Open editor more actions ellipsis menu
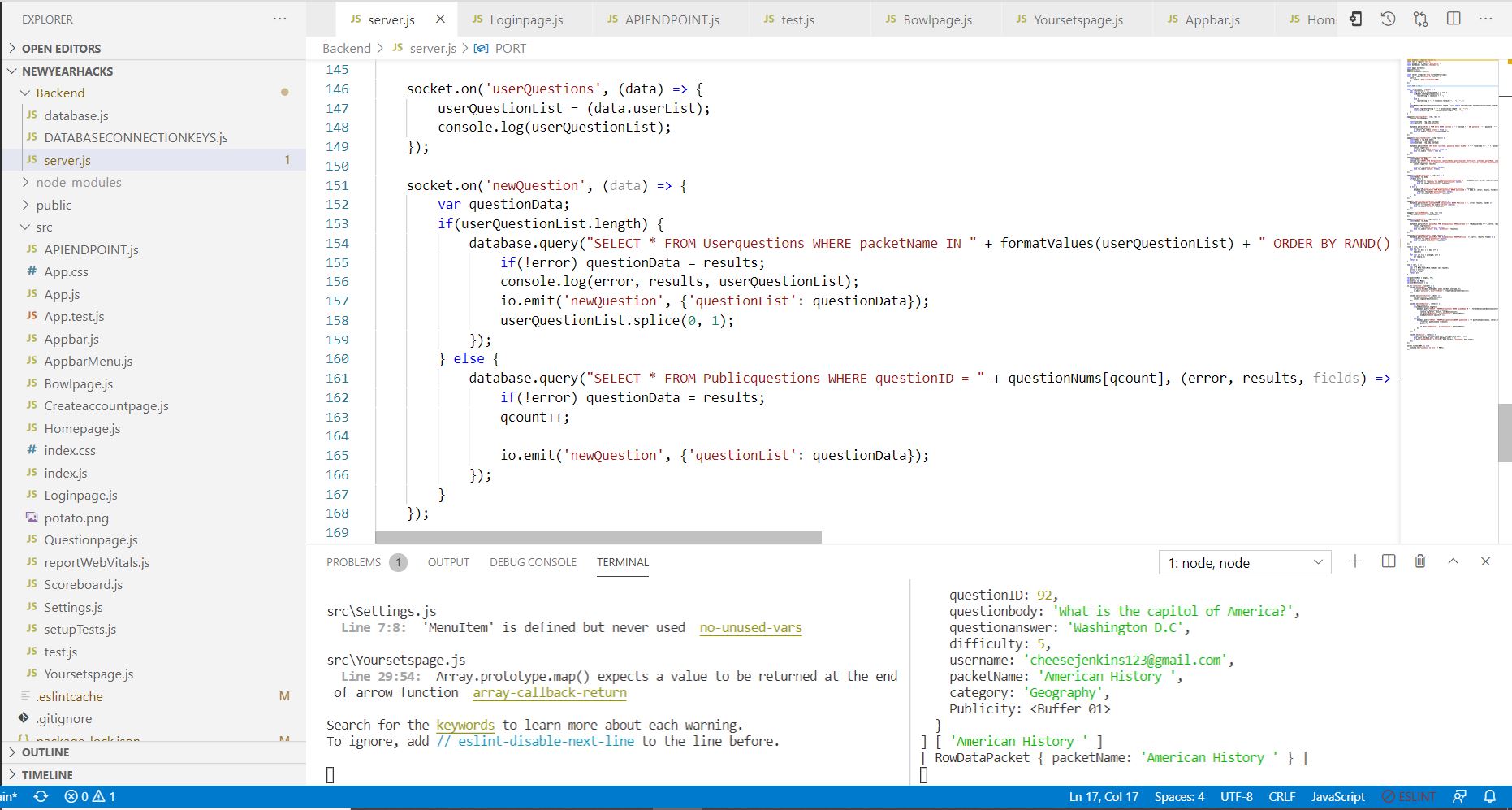 click(1485, 19)
